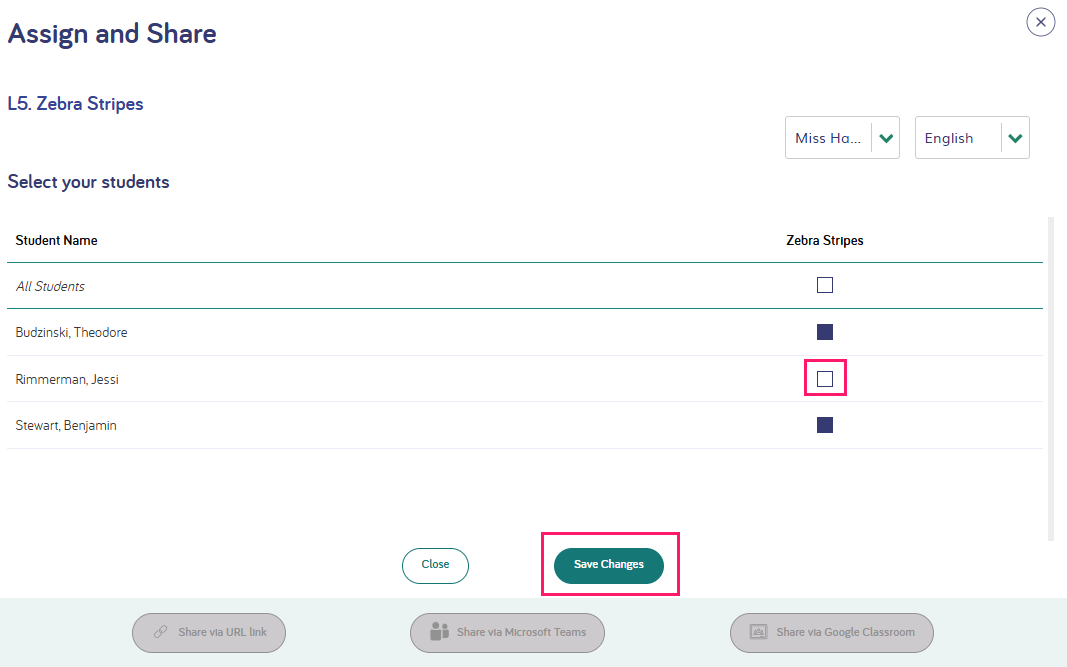
Task: Click the 'Zebra Stripes' column header
Action: [x=825, y=240]
